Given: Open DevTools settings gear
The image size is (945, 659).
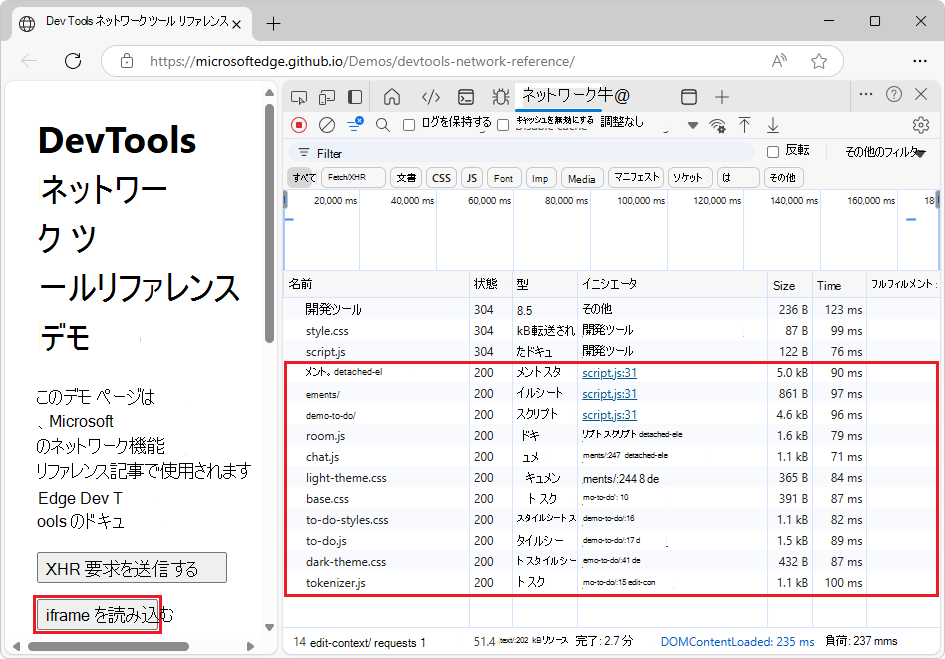Looking at the screenshot, I should click(x=921, y=124).
